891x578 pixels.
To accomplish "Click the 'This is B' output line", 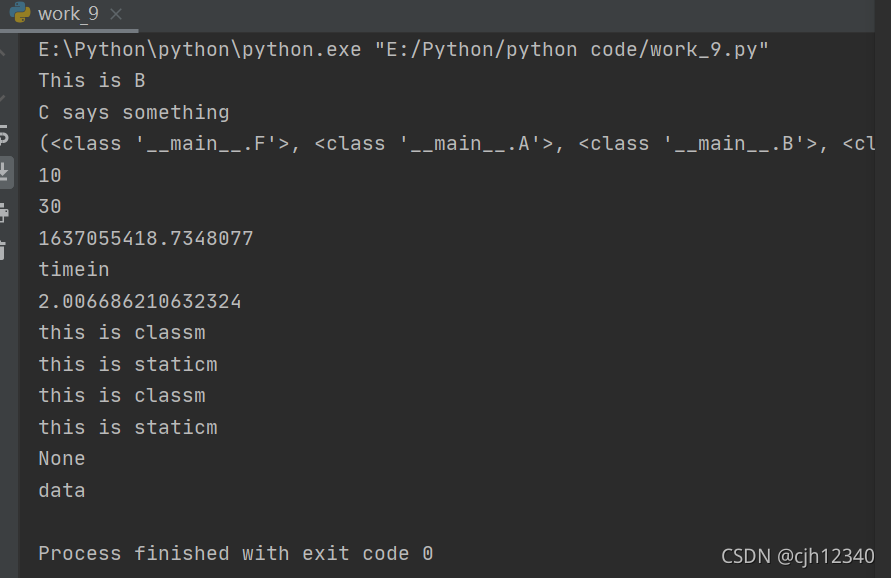I will 92,81.
